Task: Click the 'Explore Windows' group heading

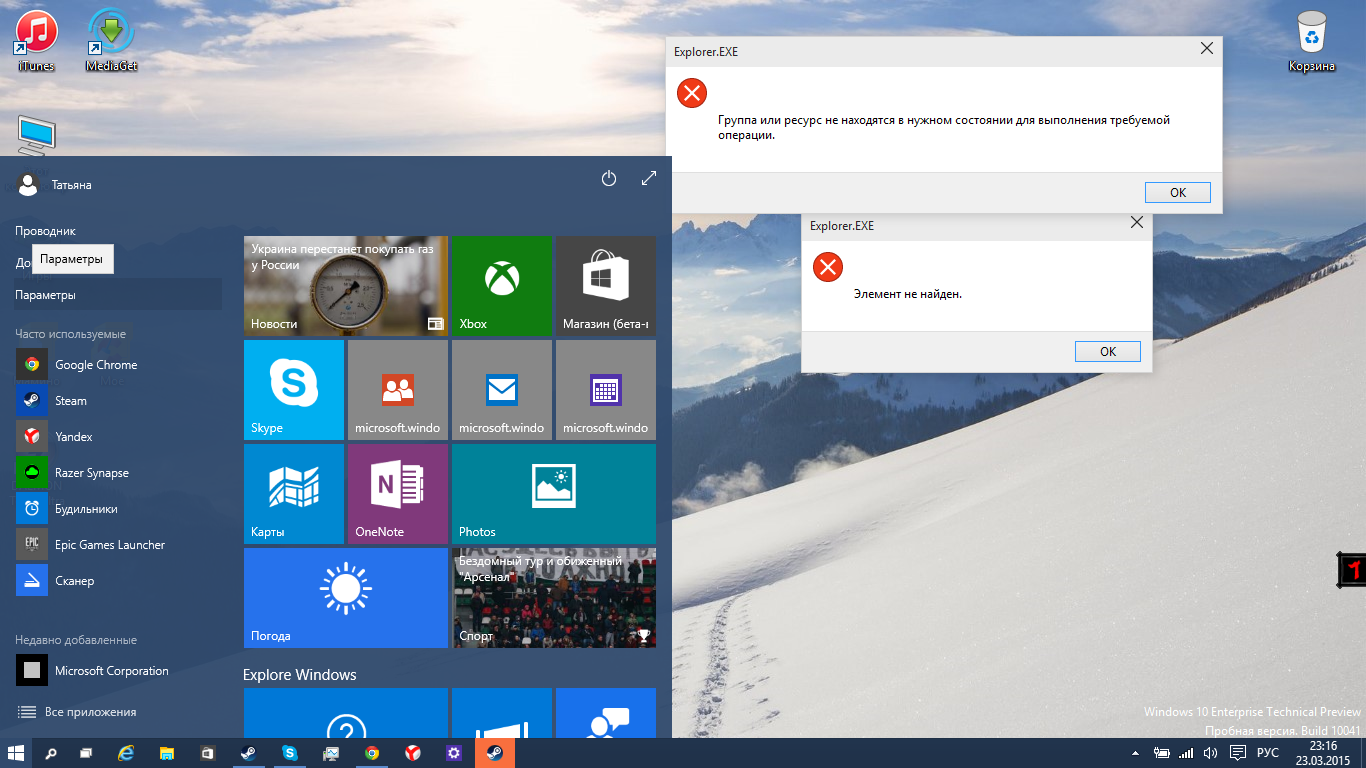Action: pos(300,675)
